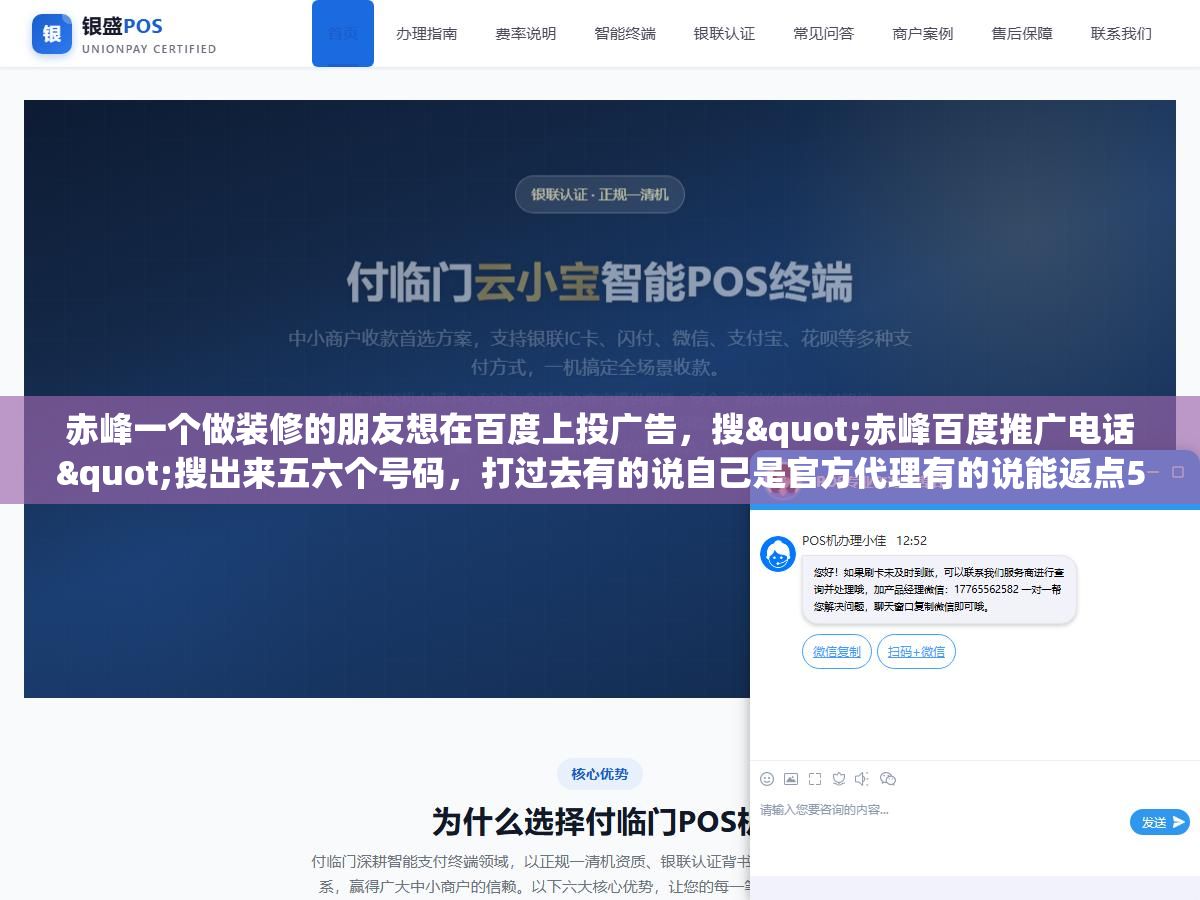Screen dimensions: 1200x900
Task: Click the POS机办理小佳 agent name
Action: click(x=844, y=541)
